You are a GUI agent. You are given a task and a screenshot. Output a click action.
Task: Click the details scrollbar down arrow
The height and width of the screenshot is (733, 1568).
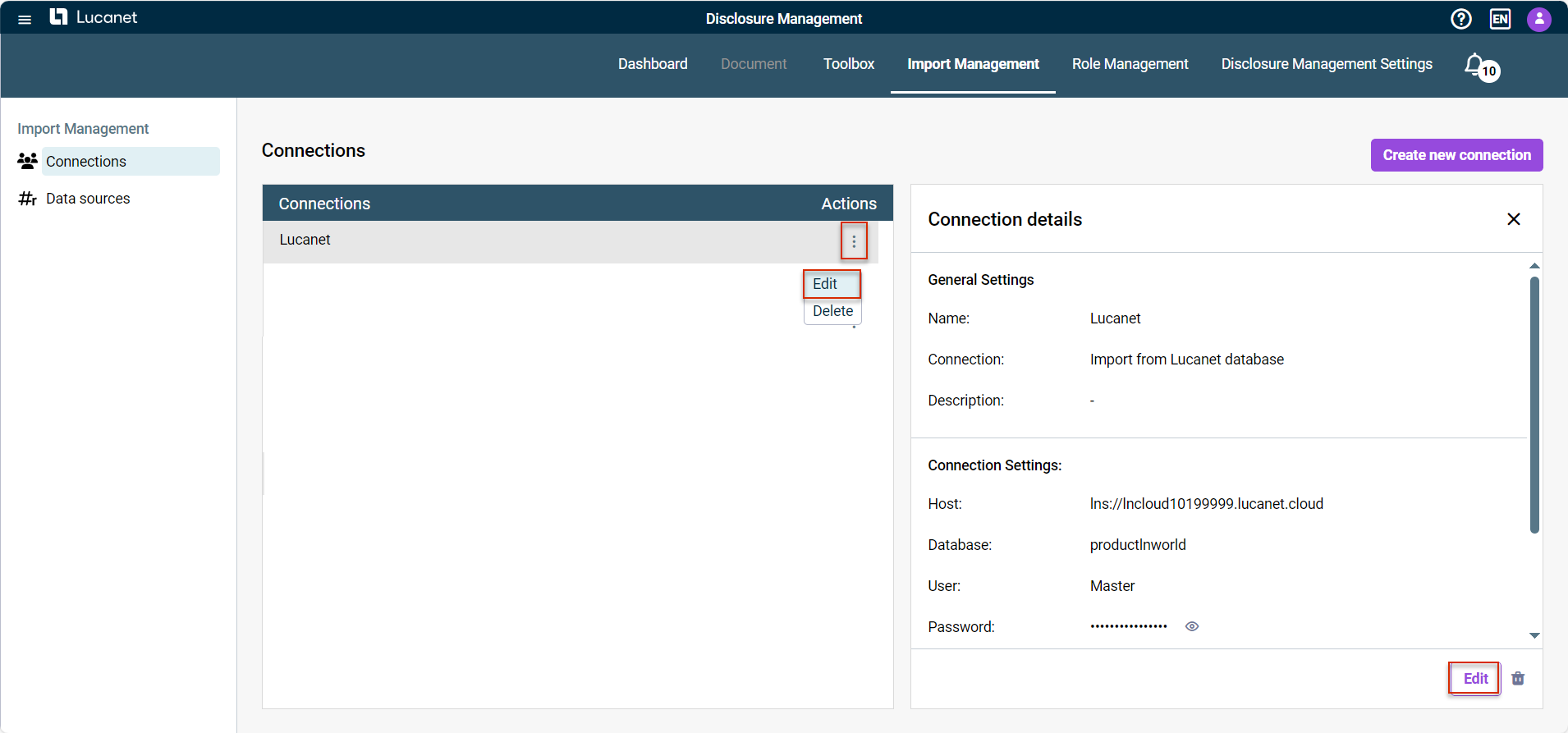[1534, 635]
